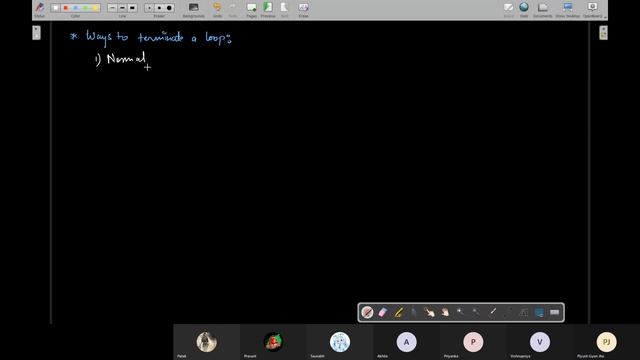Select the Draw line tool
Screen dimensions: 640x360
tap(508, 313)
